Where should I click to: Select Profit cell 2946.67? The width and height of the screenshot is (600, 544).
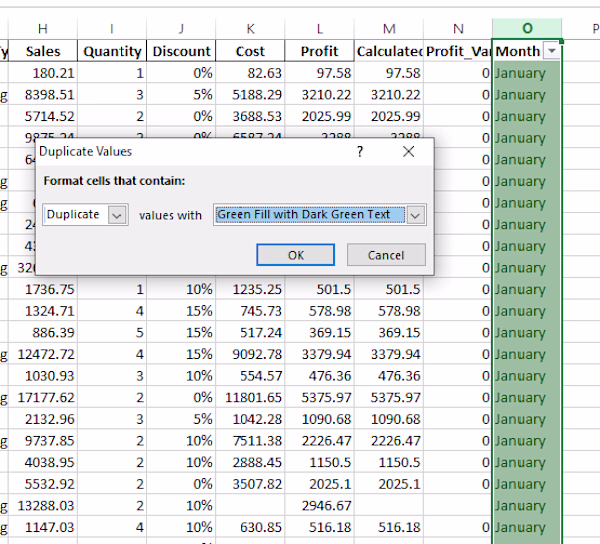[320, 506]
